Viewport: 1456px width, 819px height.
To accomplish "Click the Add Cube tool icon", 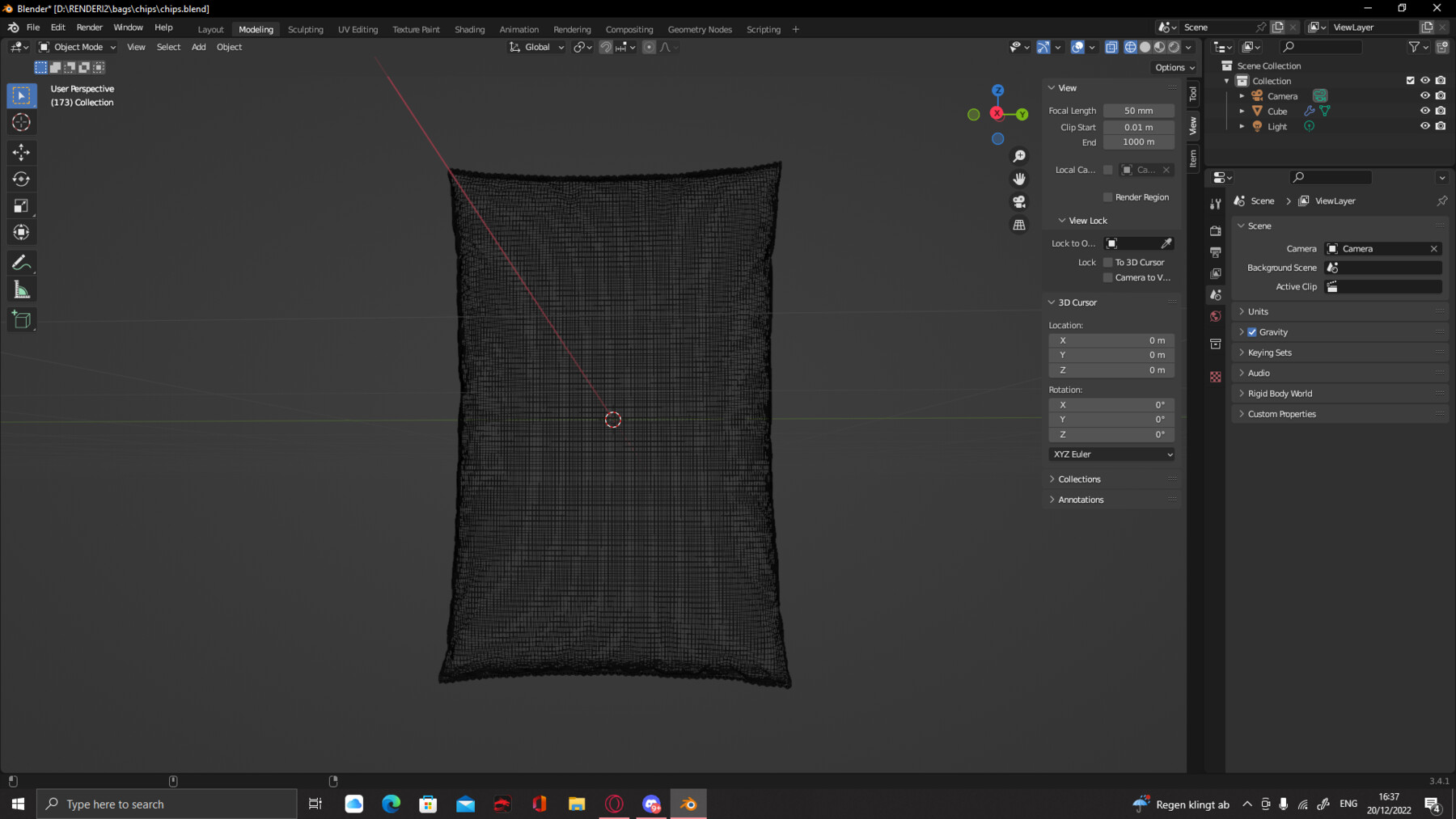I will pyautogui.click(x=22, y=320).
